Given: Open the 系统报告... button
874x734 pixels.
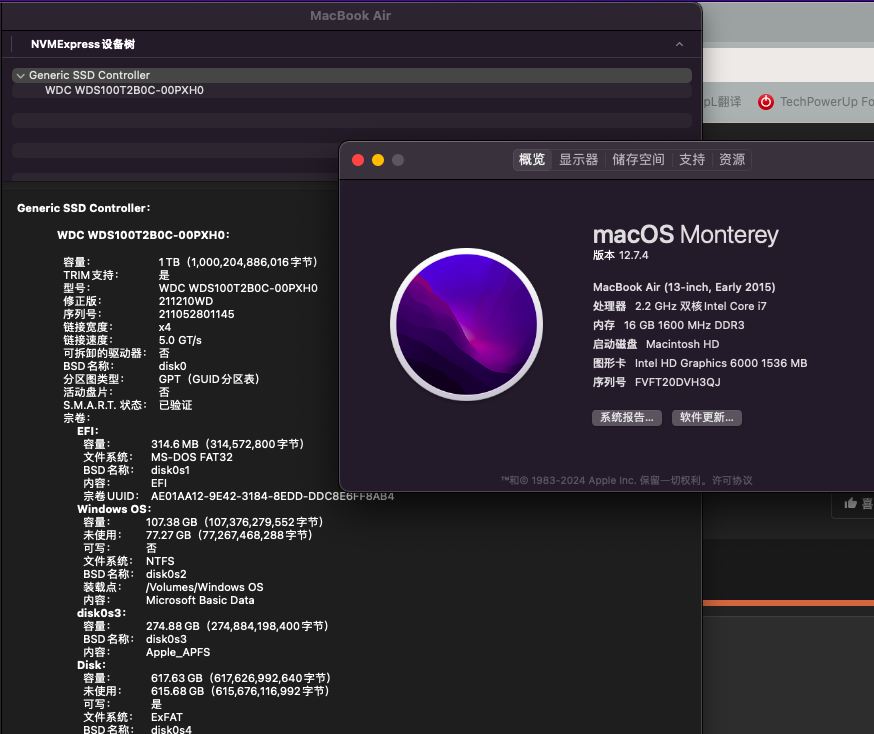Looking at the screenshot, I should (x=627, y=417).
